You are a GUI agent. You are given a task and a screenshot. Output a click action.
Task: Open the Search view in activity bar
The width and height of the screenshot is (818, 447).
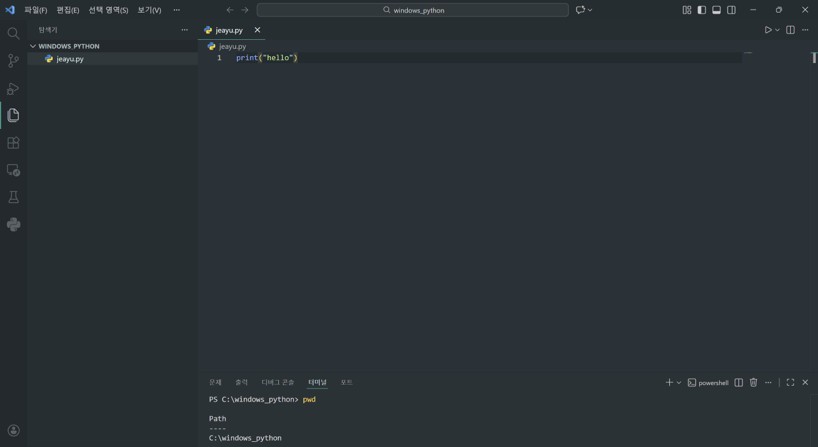point(13,34)
